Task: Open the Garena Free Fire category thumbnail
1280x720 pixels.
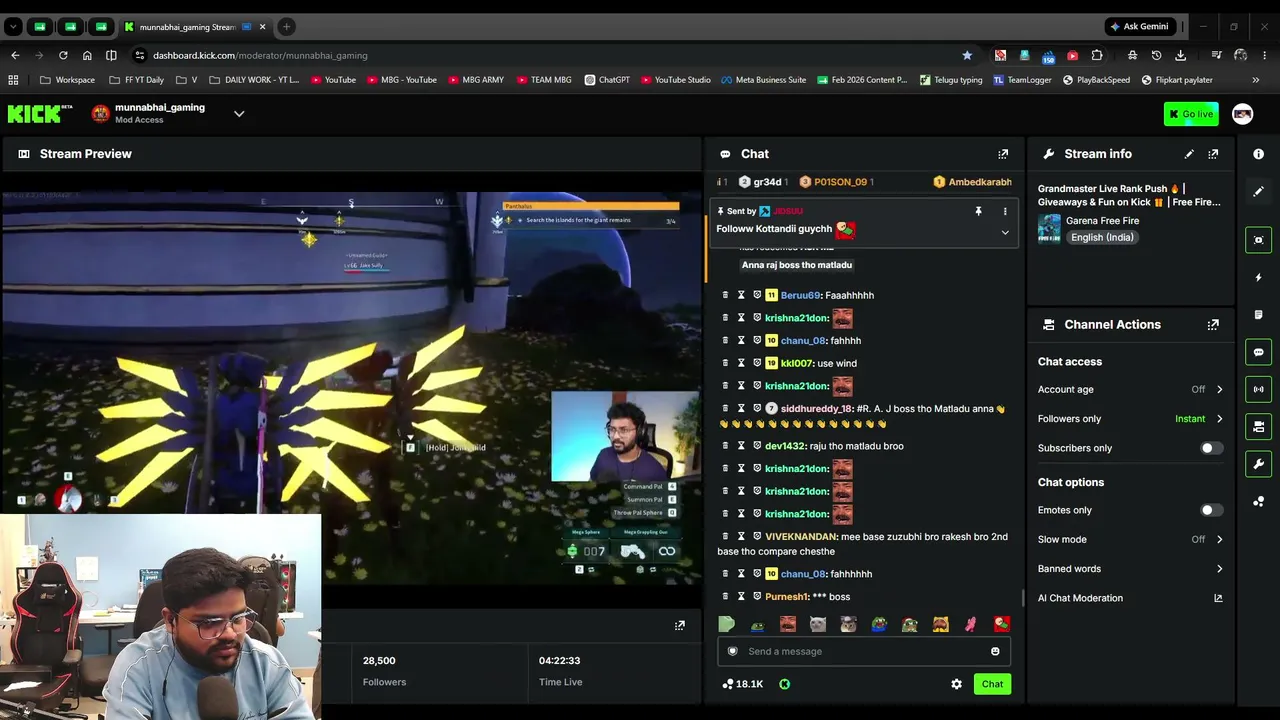Action: (x=1049, y=228)
